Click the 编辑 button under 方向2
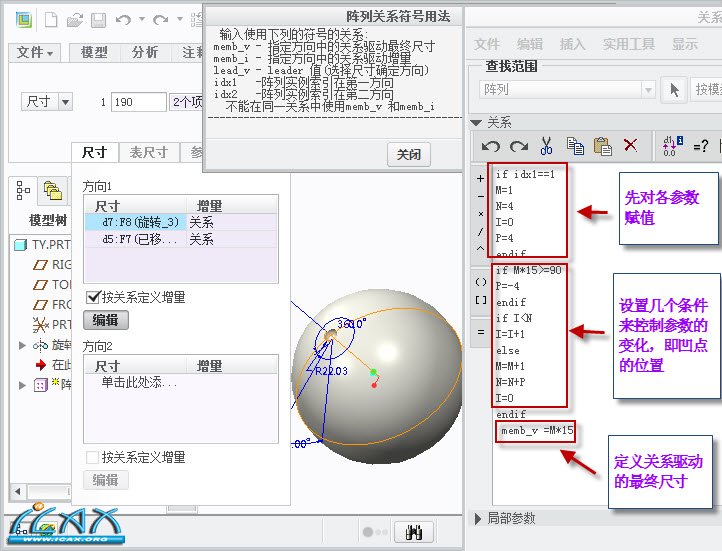 pyautogui.click(x=105, y=480)
